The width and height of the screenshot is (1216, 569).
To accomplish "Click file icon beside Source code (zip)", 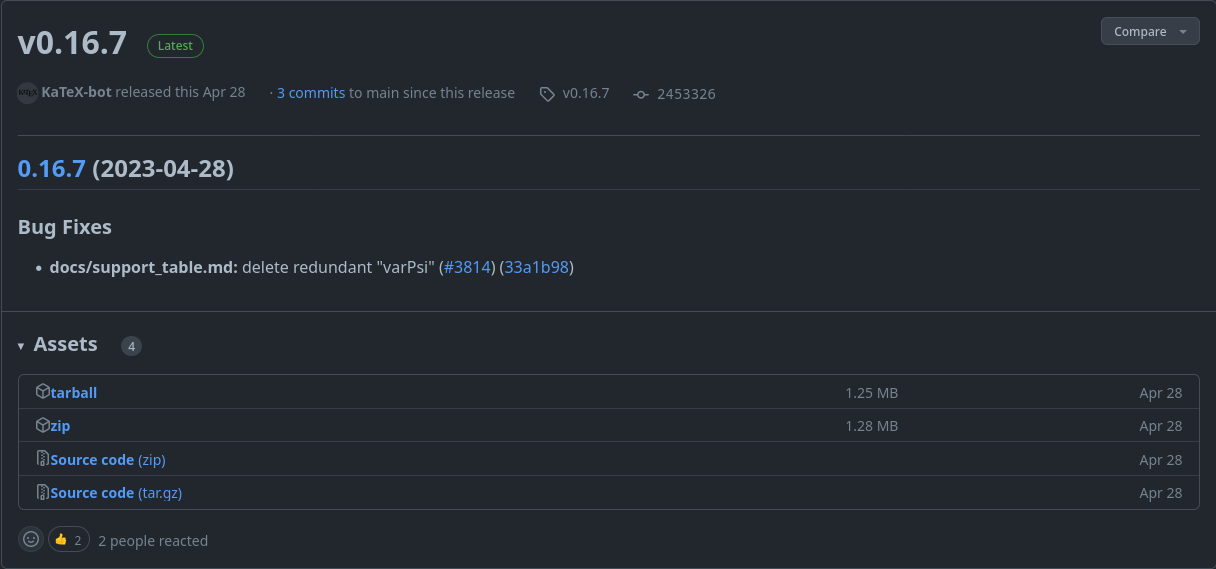I will (x=43, y=459).
